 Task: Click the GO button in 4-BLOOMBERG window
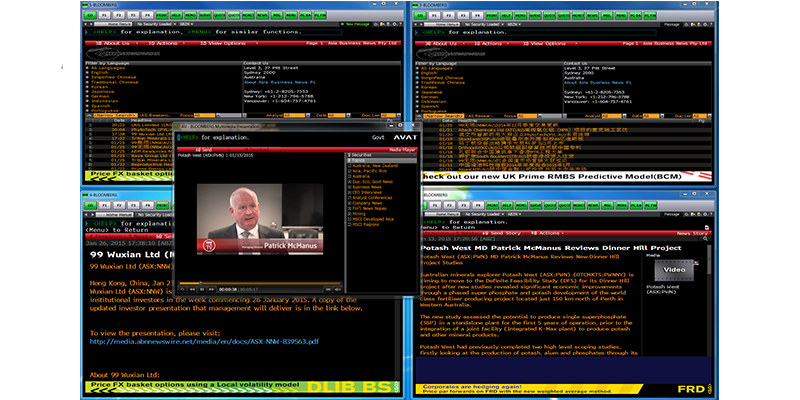coord(90,205)
